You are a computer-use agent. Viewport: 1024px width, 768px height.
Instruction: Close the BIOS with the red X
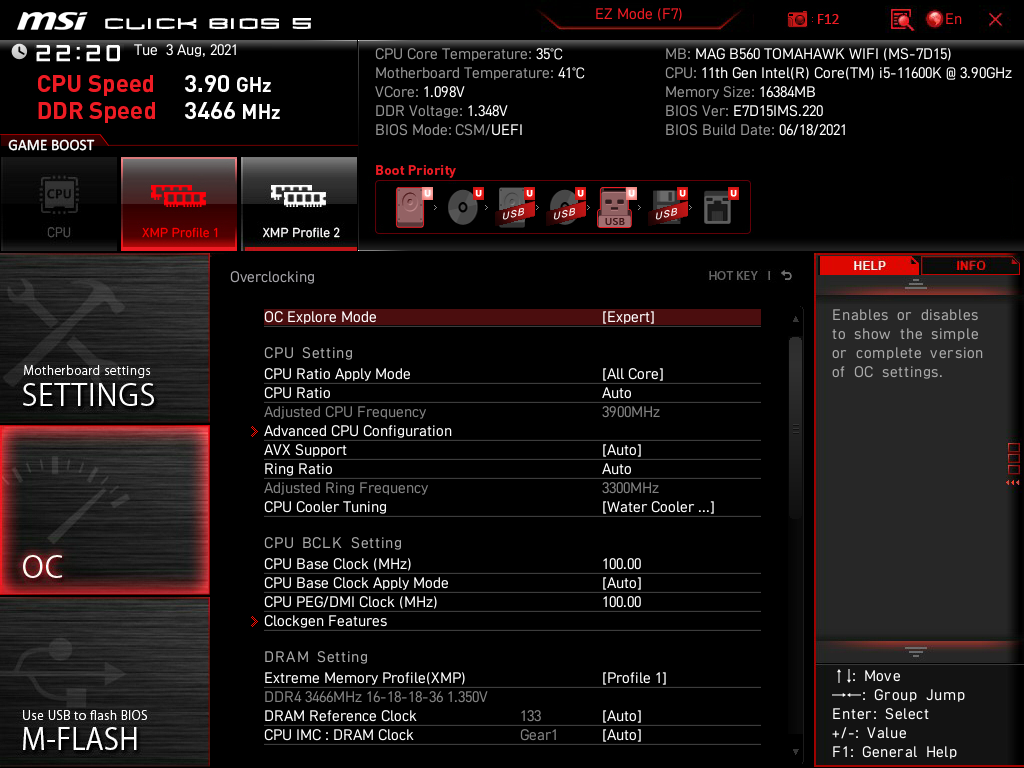(x=995, y=20)
